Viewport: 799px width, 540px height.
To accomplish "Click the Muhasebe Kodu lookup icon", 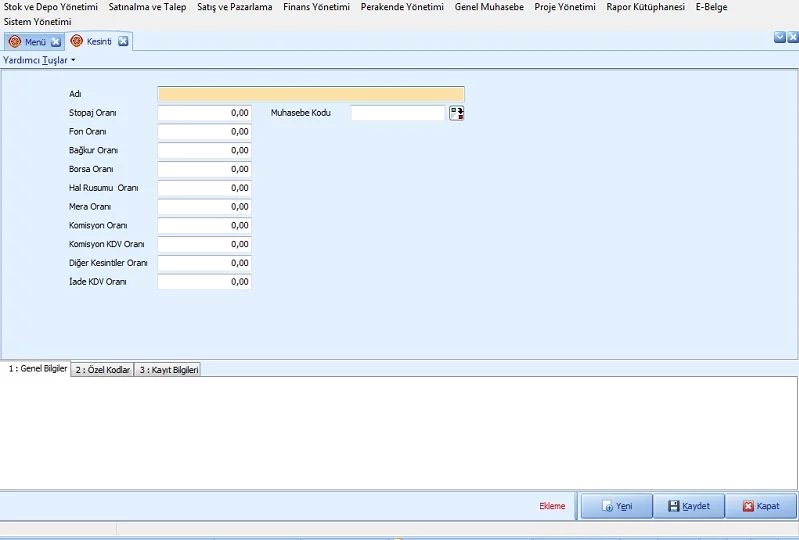I will tap(456, 113).
